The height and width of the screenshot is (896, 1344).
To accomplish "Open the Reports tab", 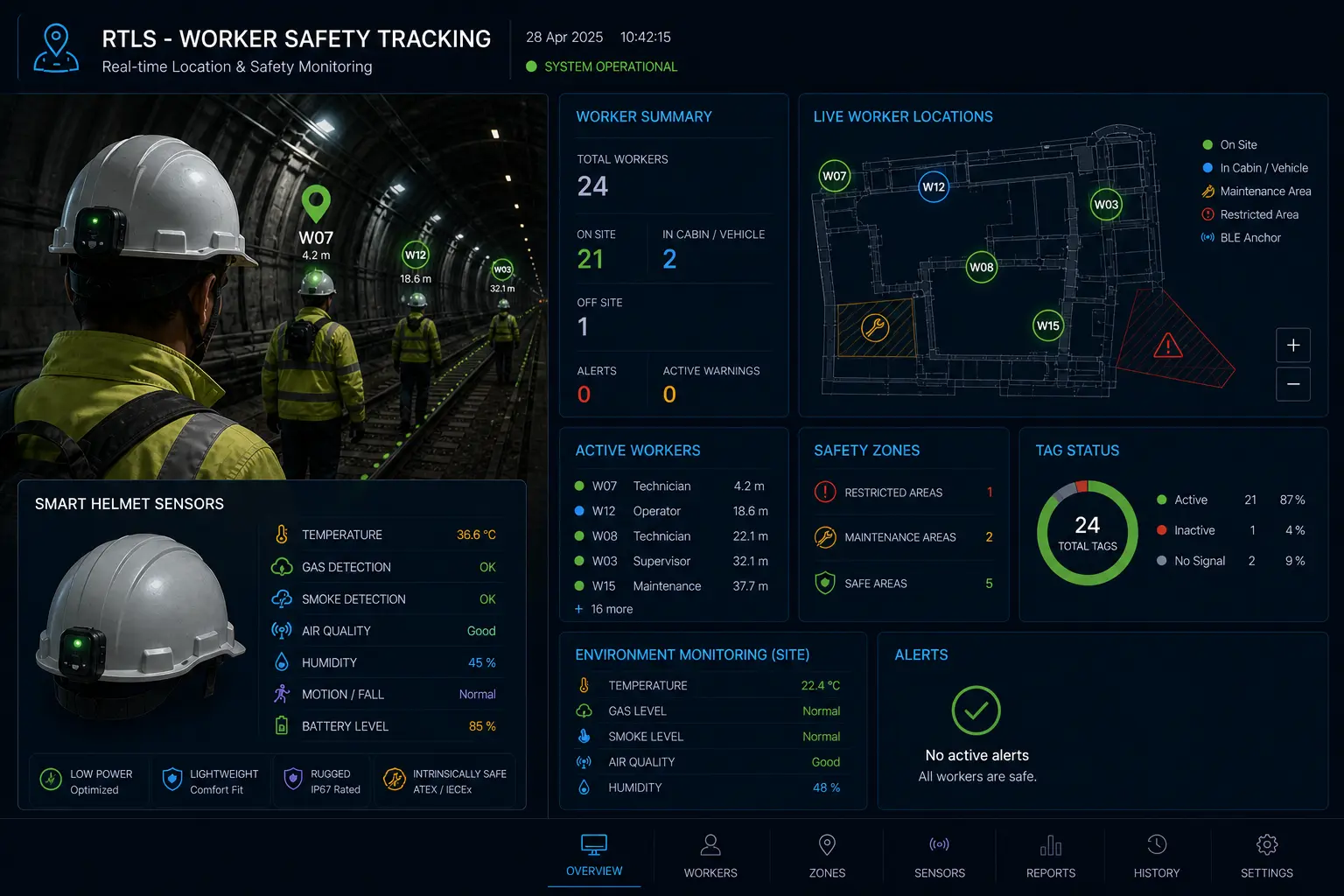I will pyautogui.click(x=1051, y=856).
